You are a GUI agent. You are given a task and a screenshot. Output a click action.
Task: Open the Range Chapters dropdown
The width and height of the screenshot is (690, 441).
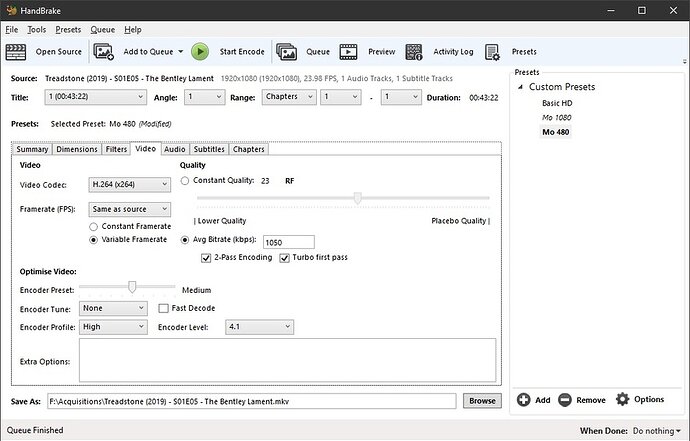point(289,97)
